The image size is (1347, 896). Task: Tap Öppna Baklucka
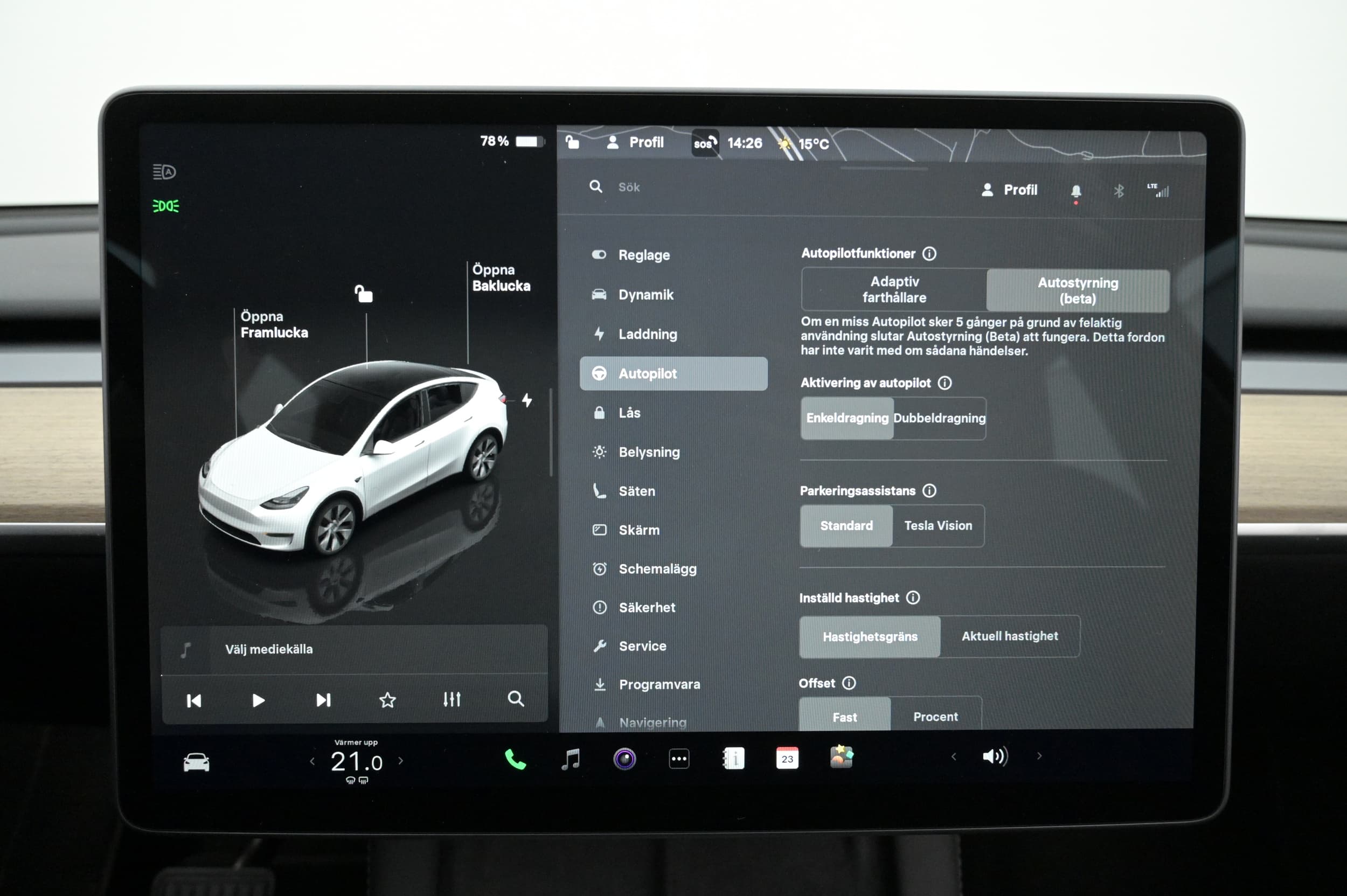pos(501,277)
